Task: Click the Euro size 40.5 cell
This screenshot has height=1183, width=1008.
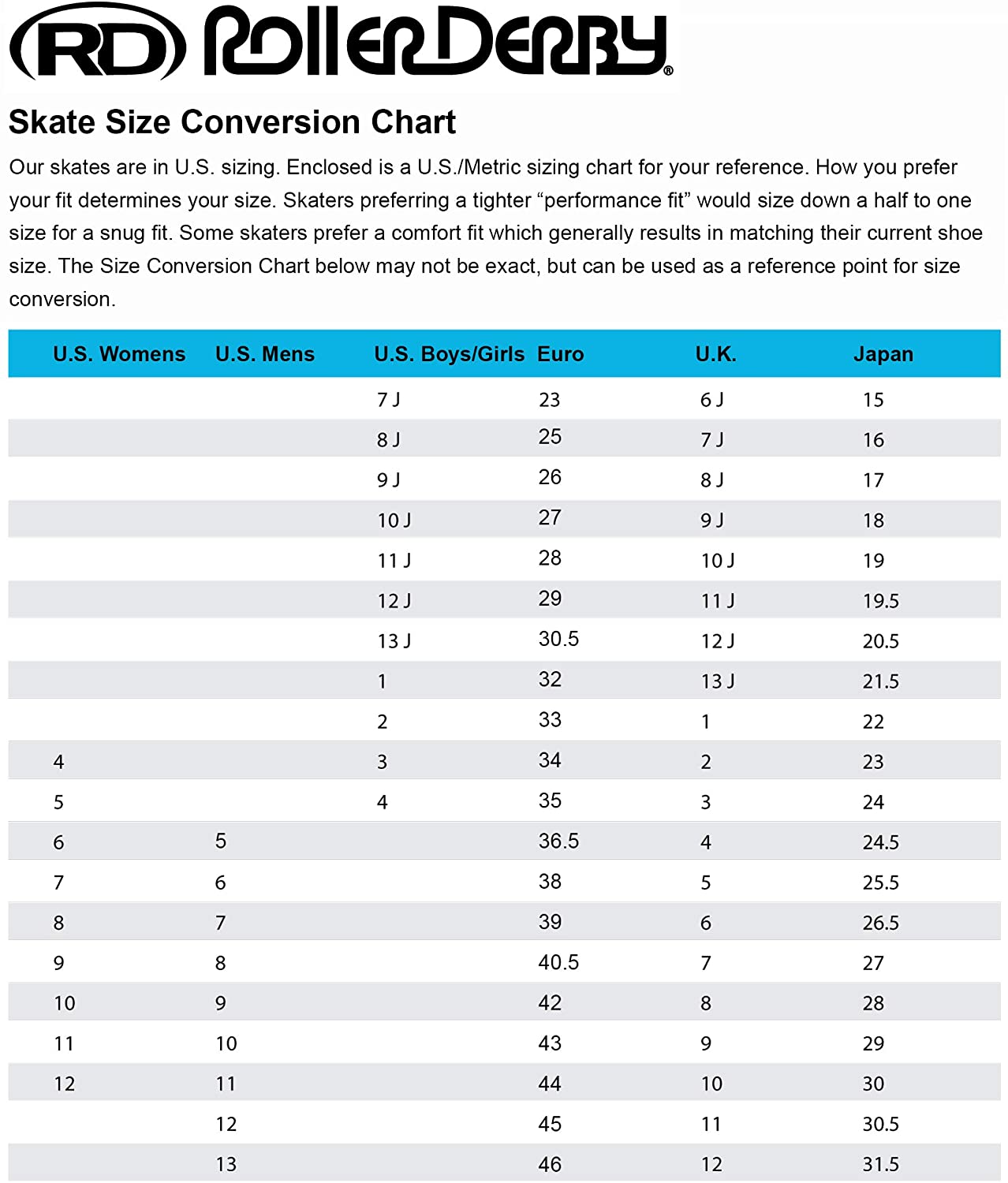Action: [558, 962]
